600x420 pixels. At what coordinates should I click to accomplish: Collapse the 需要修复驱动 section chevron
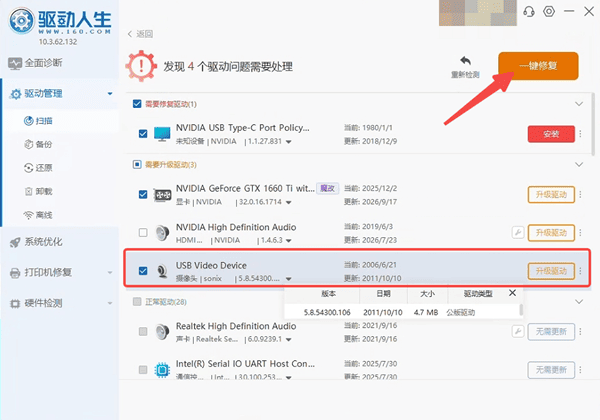click(x=579, y=104)
